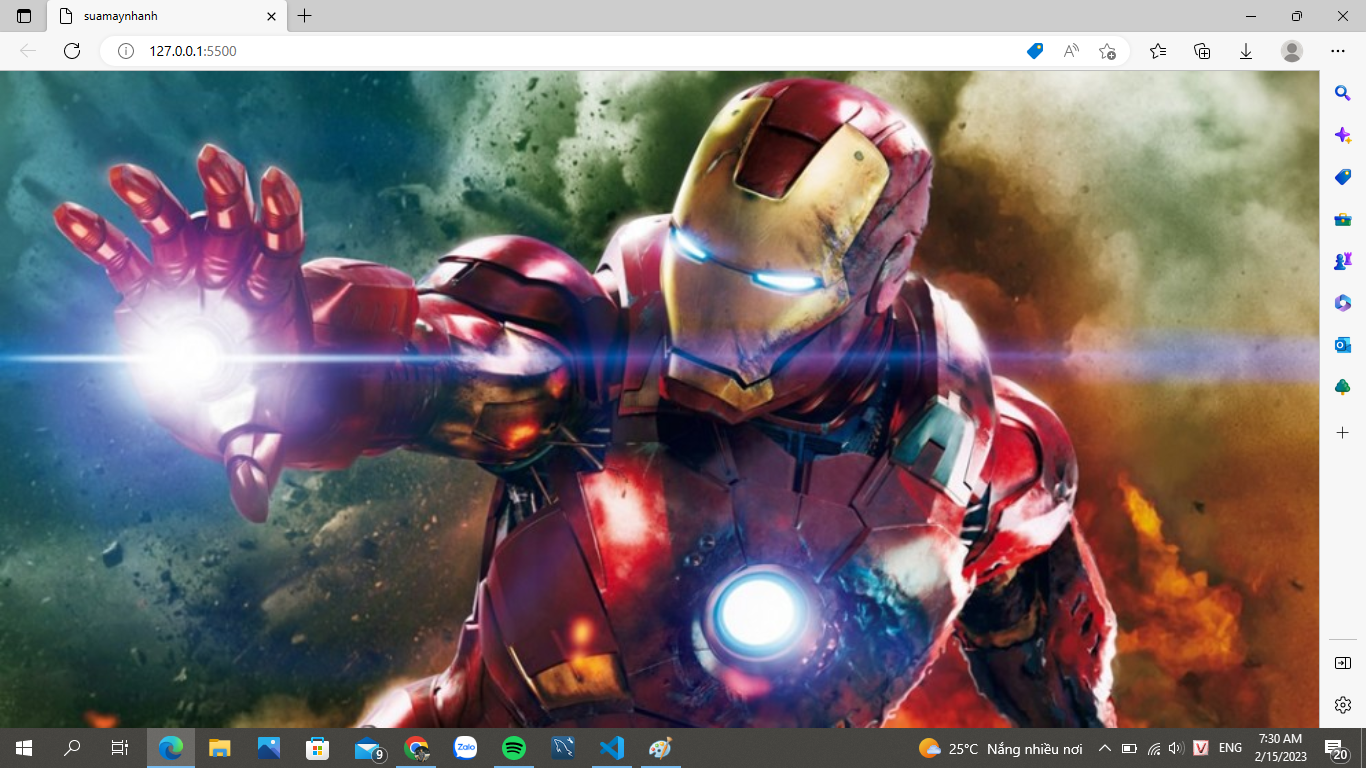Screen dimensions: 1366x768
Task: Open the Favorites list
Action: [1158, 51]
